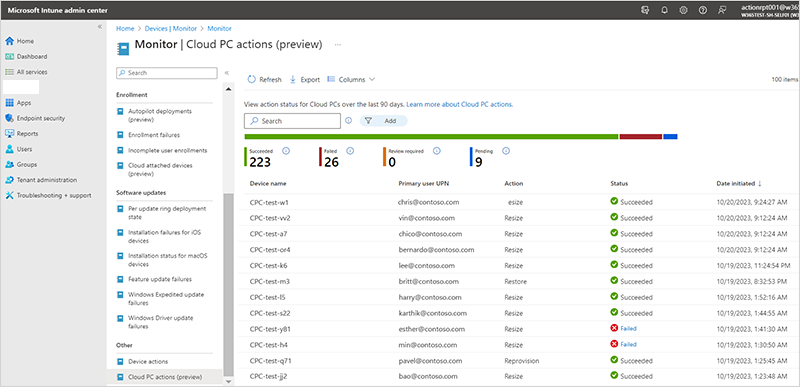The height and width of the screenshot is (387, 800).
Task: Open Failed status link for CPC-test-h4
Action: click(629, 345)
